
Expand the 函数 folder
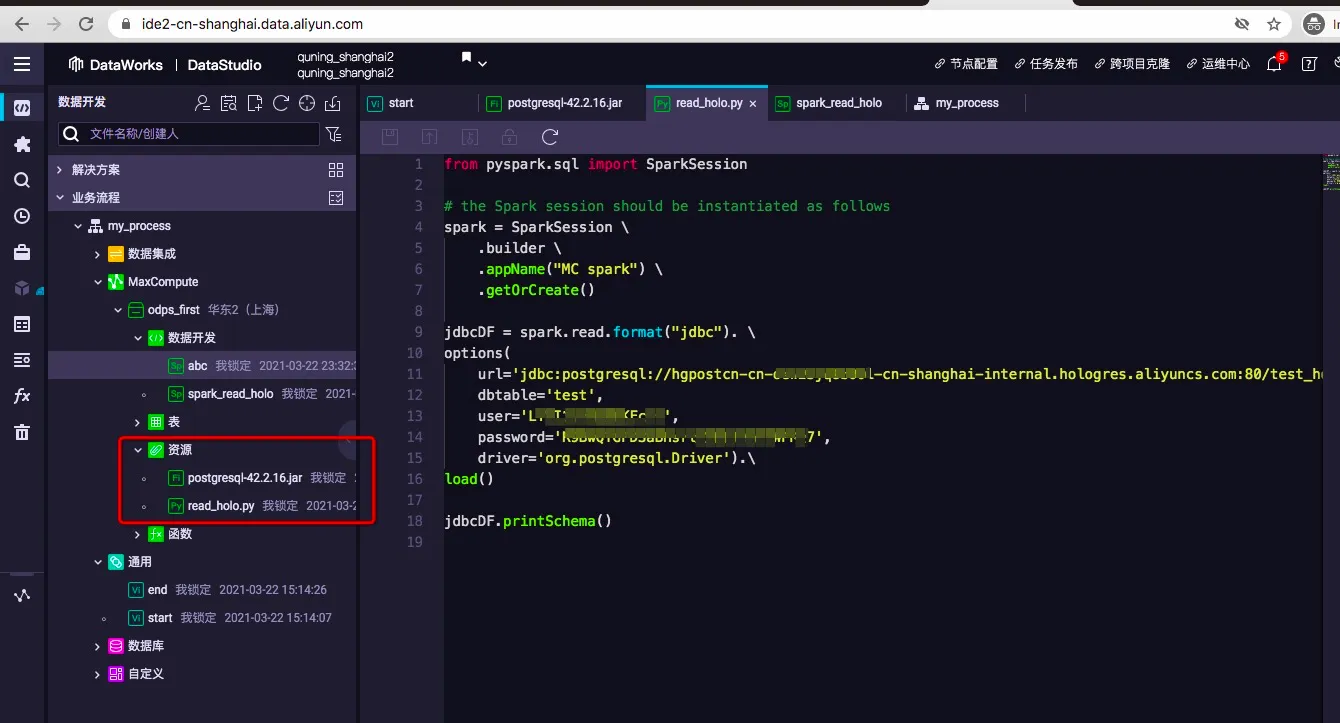click(x=138, y=534)
